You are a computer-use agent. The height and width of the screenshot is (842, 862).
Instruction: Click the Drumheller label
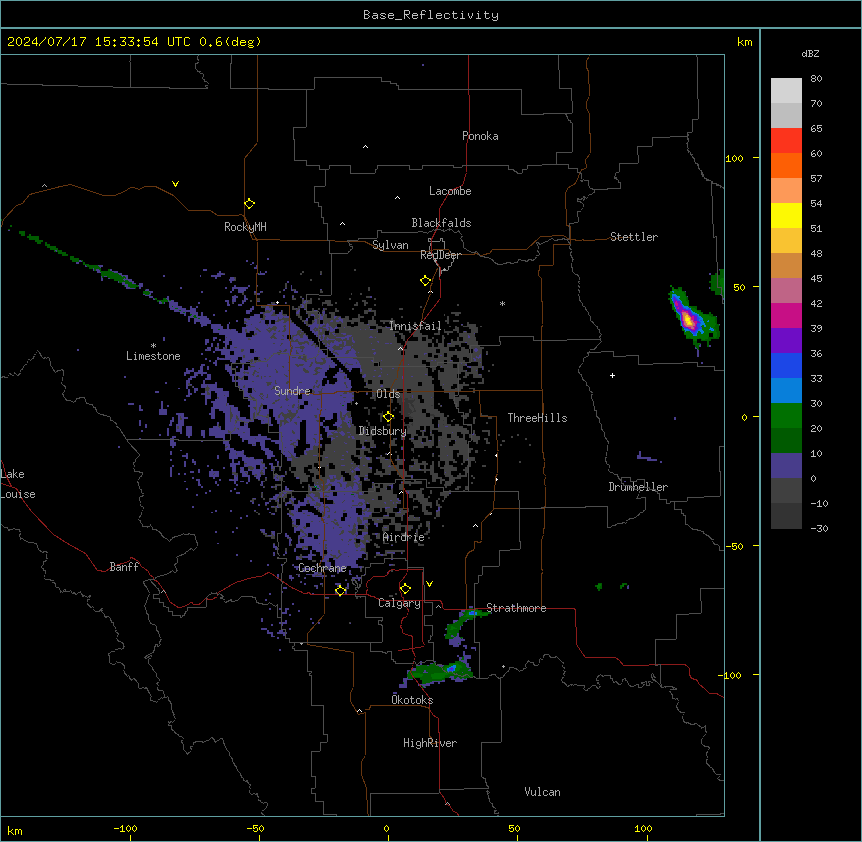coord(638,487)
